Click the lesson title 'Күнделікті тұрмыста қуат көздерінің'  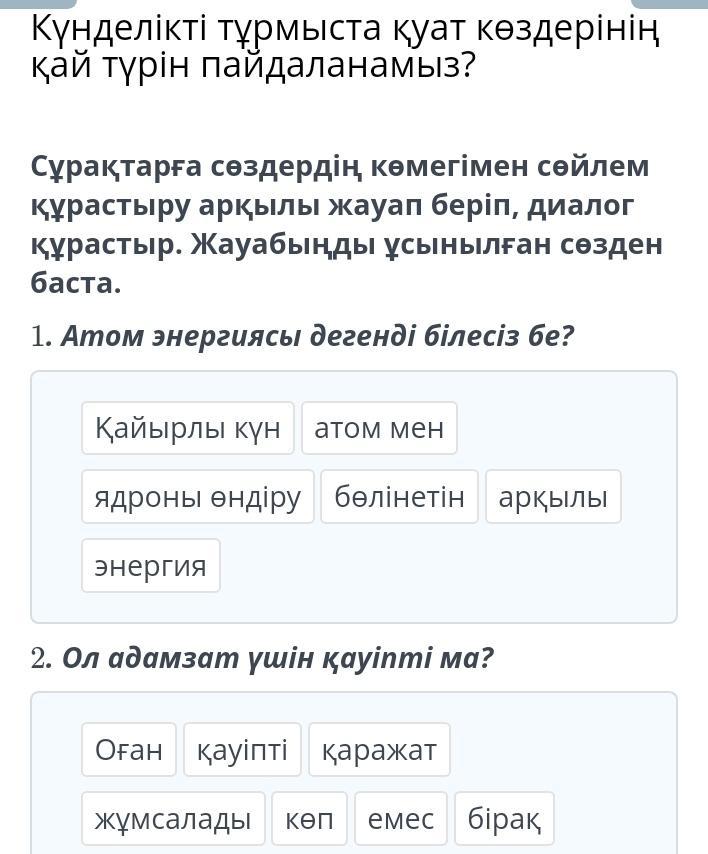[x=345, y=29]
